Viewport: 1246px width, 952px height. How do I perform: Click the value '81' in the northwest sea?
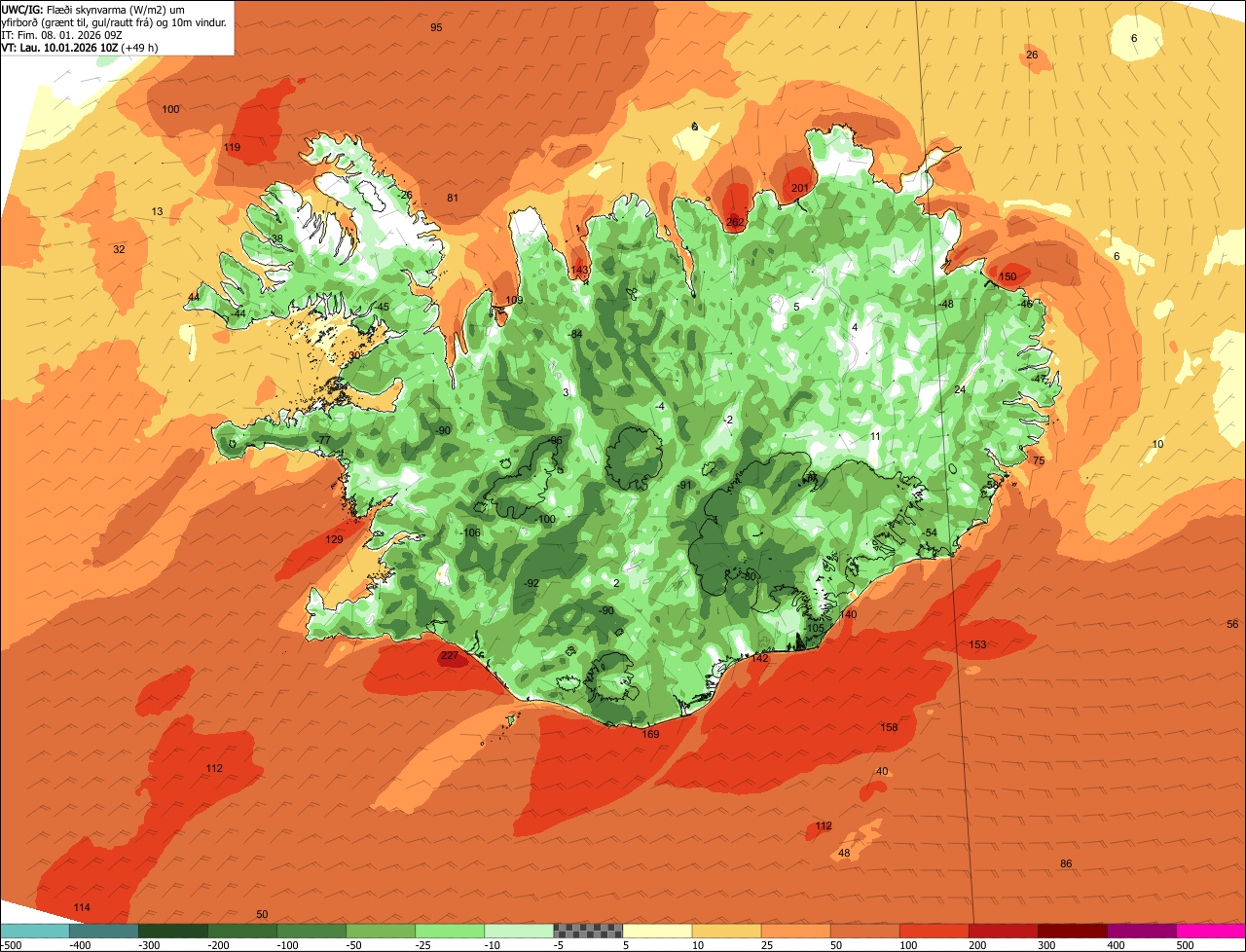(x=453, y=198)
